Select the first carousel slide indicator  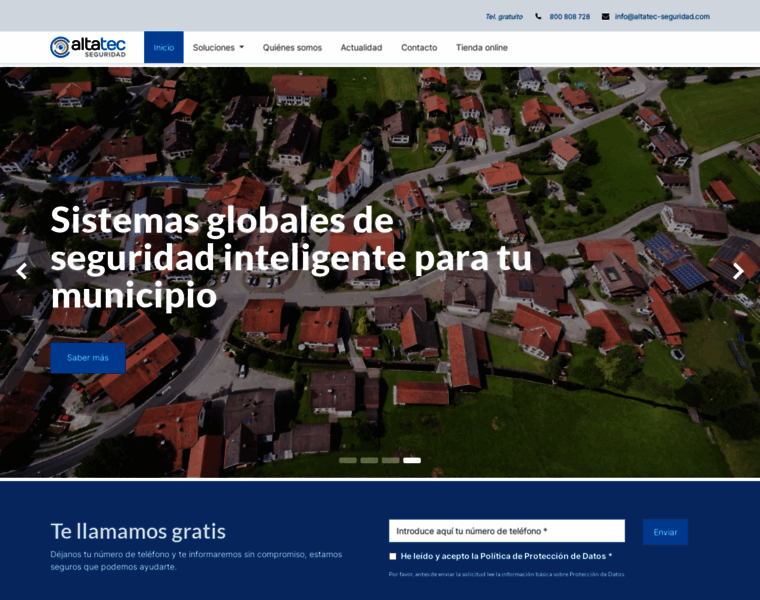coord(348,460)
